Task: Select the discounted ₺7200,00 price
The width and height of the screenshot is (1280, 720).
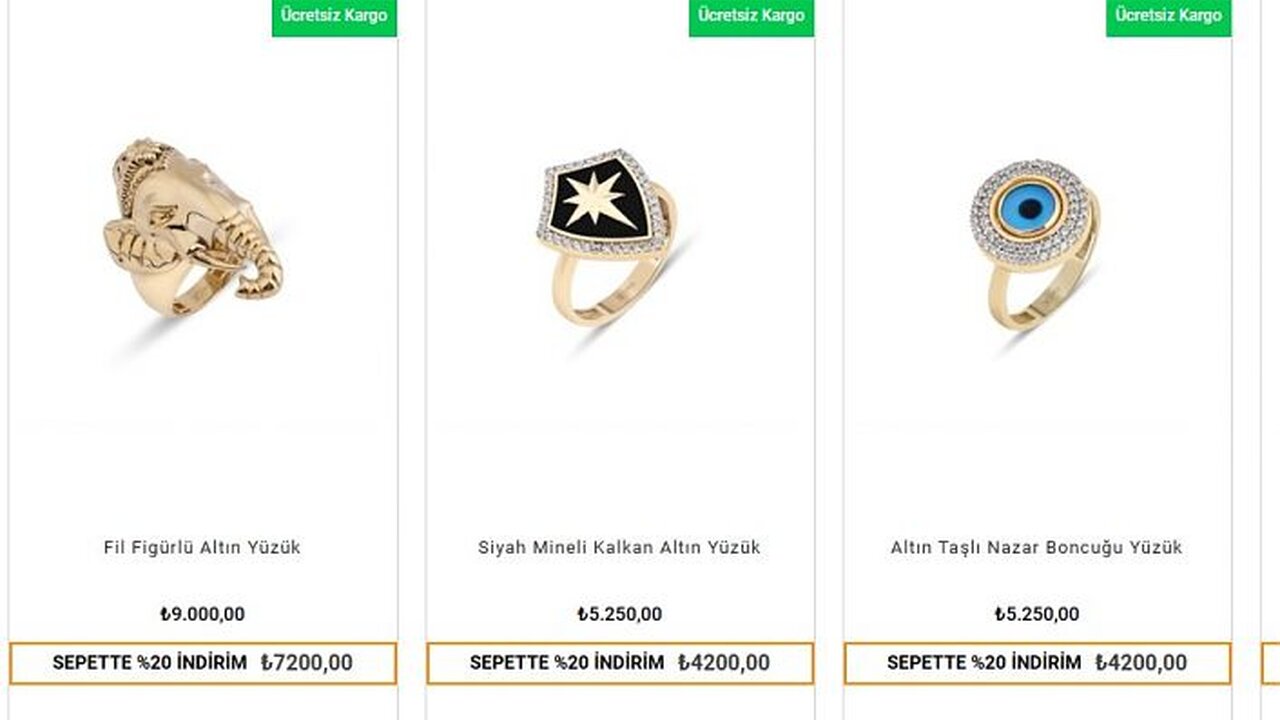Action: pos(306,662)
